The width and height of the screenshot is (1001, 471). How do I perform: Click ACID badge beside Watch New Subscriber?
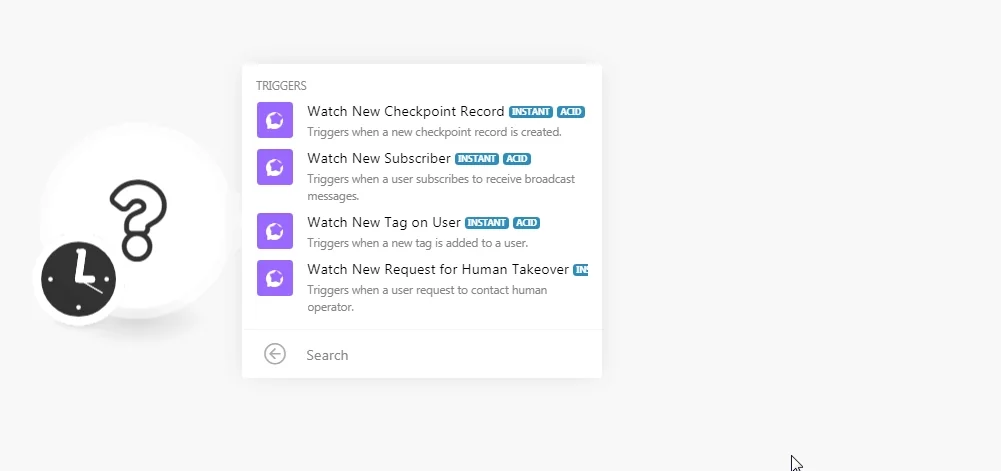tap(517, 159)
